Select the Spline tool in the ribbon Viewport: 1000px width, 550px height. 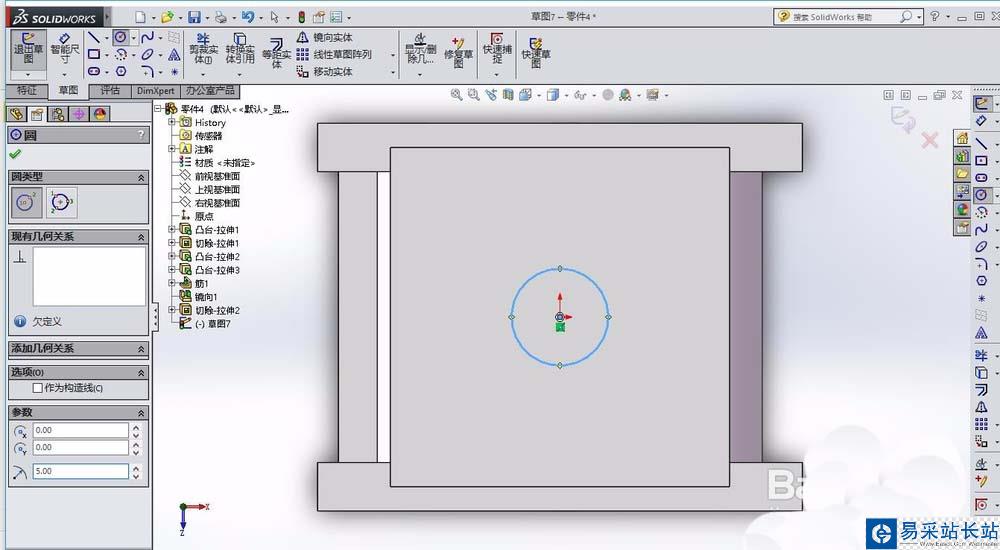coord(147,38)
